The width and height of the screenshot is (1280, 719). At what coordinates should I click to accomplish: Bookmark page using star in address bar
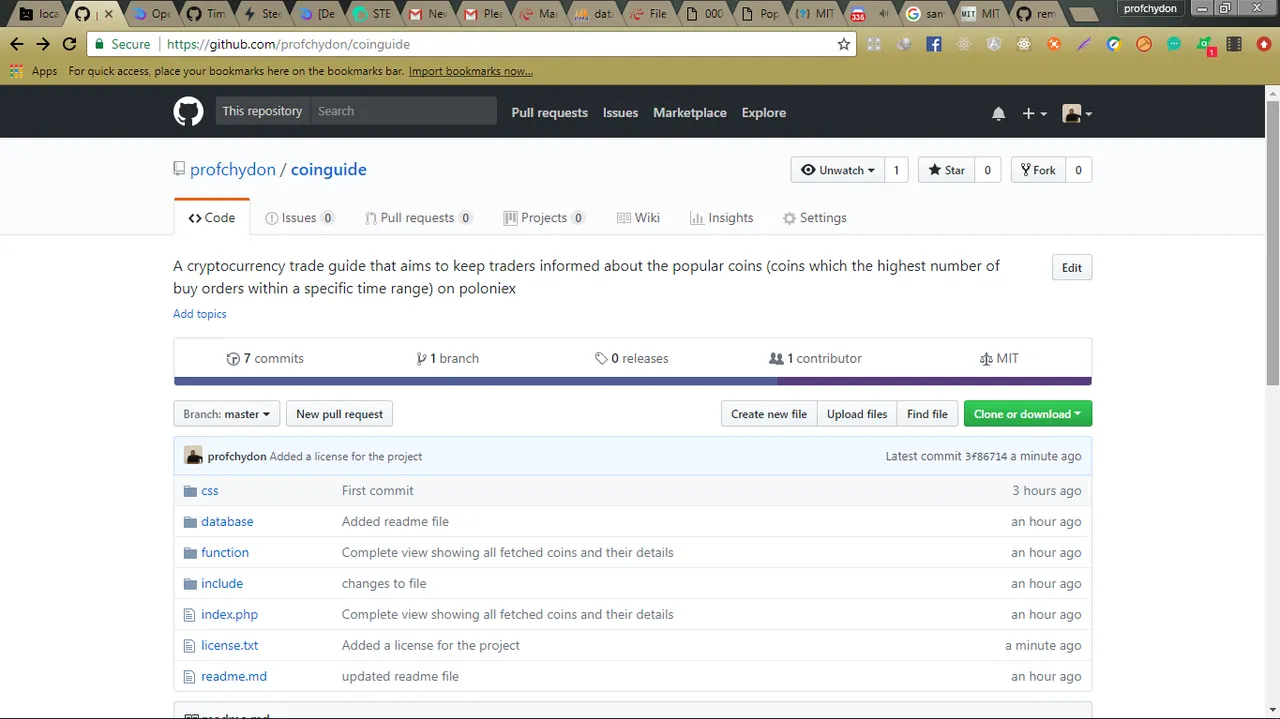844,44
